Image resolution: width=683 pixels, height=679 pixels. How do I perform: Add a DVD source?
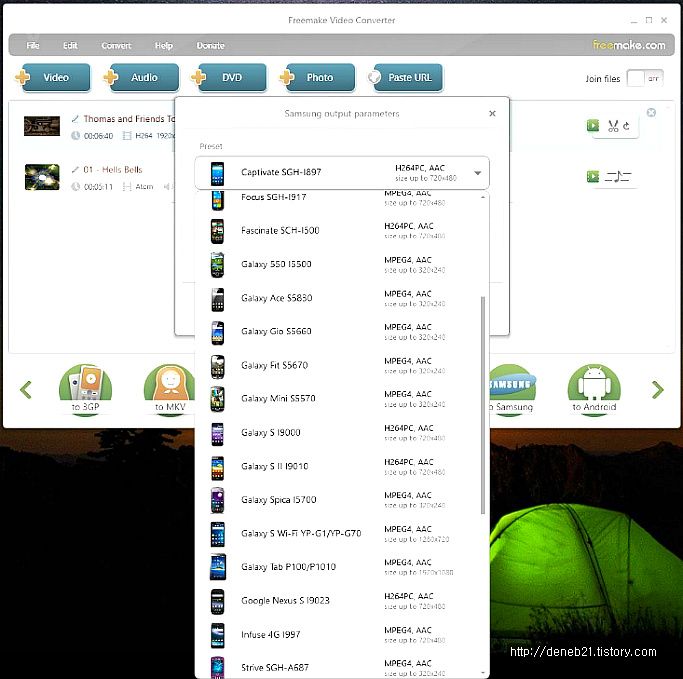229,78
